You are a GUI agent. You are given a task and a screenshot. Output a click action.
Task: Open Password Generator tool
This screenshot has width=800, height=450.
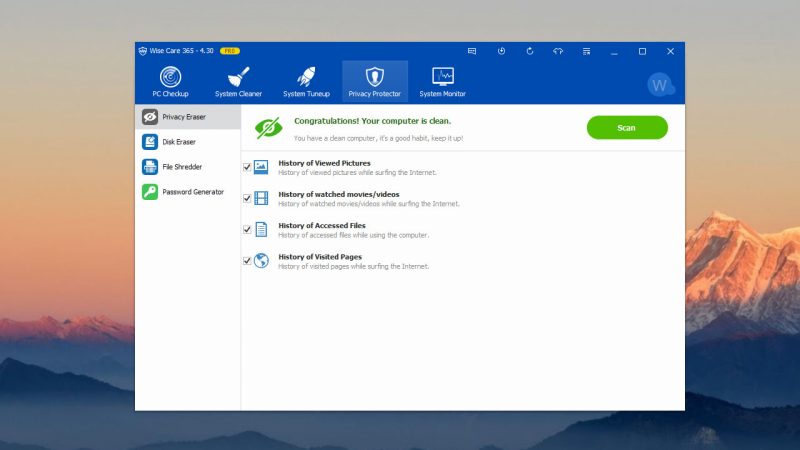188,192
